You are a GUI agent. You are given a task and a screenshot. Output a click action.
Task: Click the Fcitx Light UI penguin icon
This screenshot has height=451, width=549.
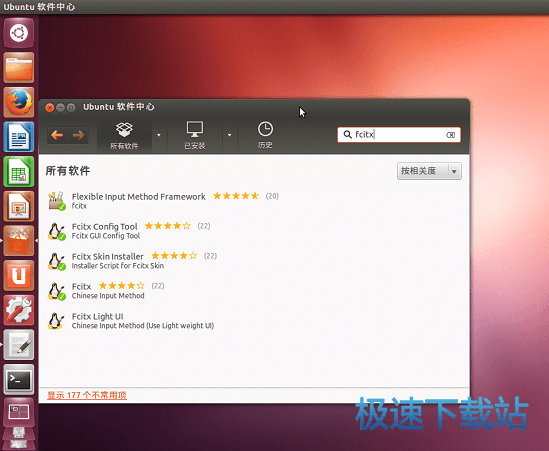(x=56, y=321)
